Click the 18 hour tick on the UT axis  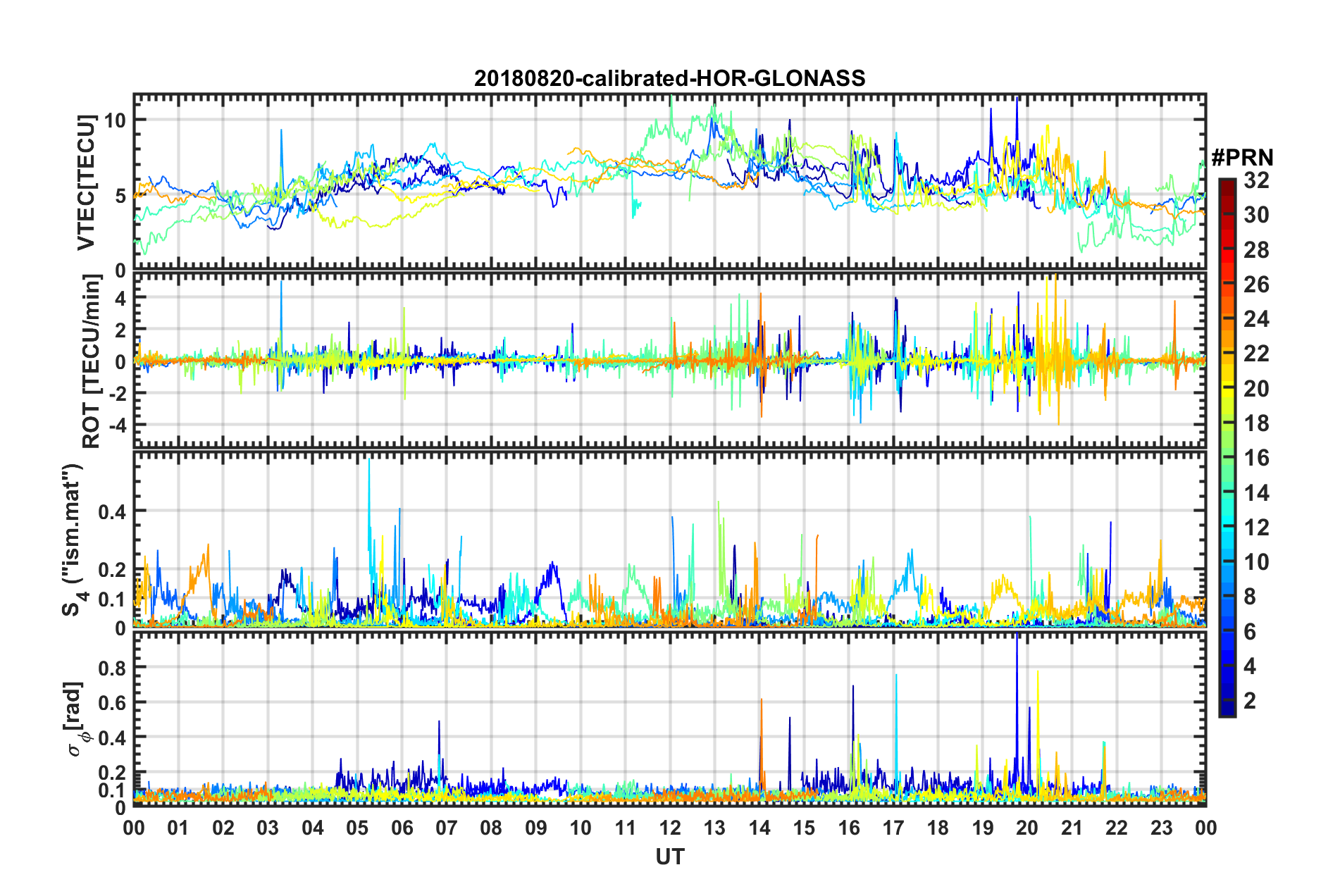tap(938, 827)
